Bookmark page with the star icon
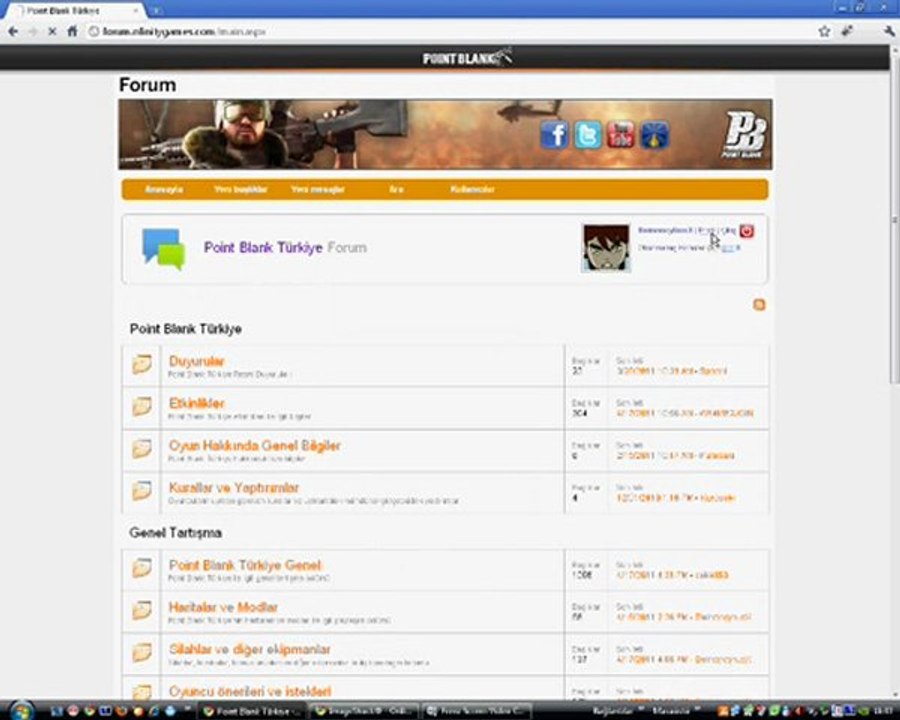The image size is (900, 720). [x=824, y=32]
